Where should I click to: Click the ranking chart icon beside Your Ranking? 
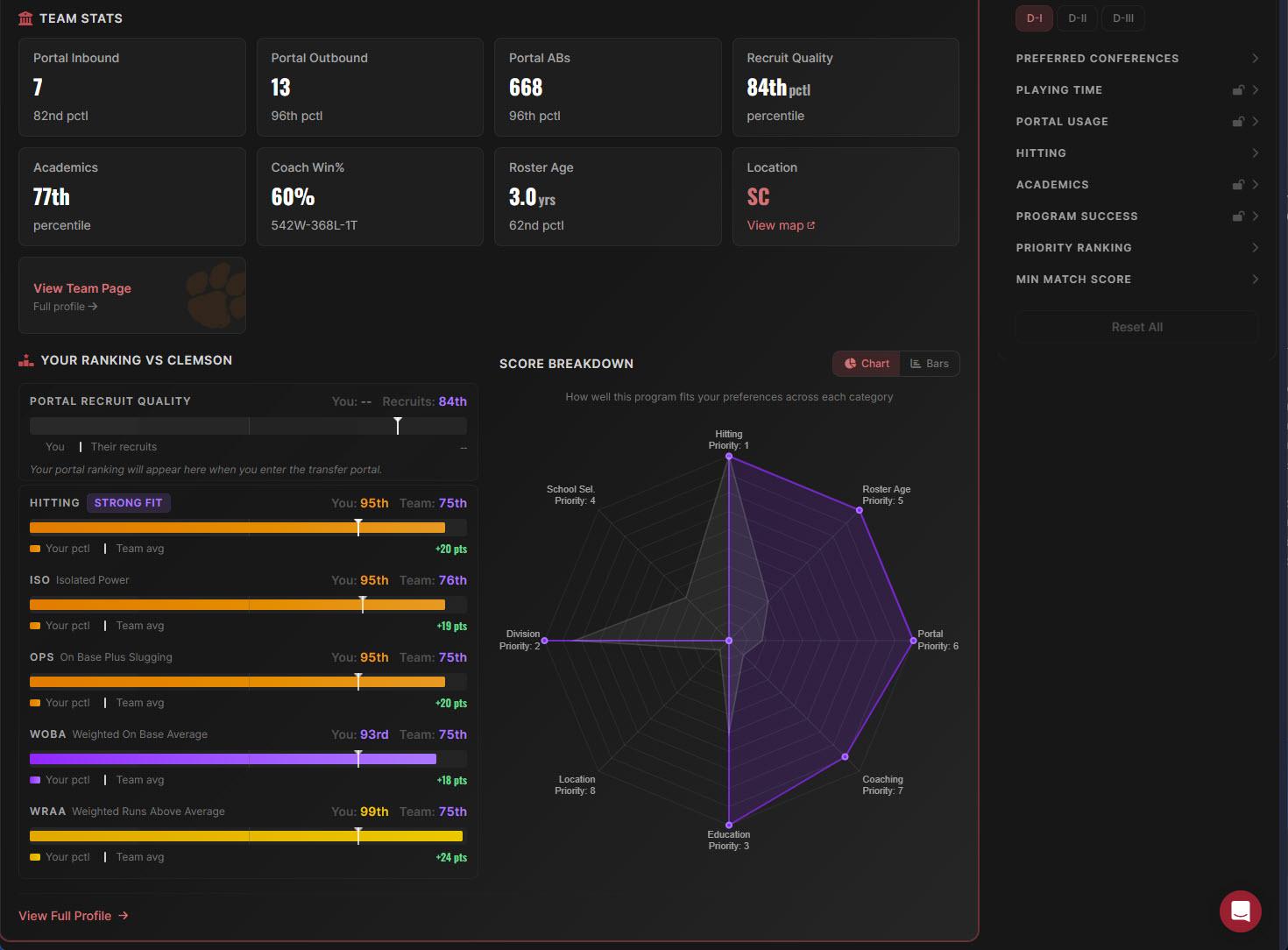(25, 359)
